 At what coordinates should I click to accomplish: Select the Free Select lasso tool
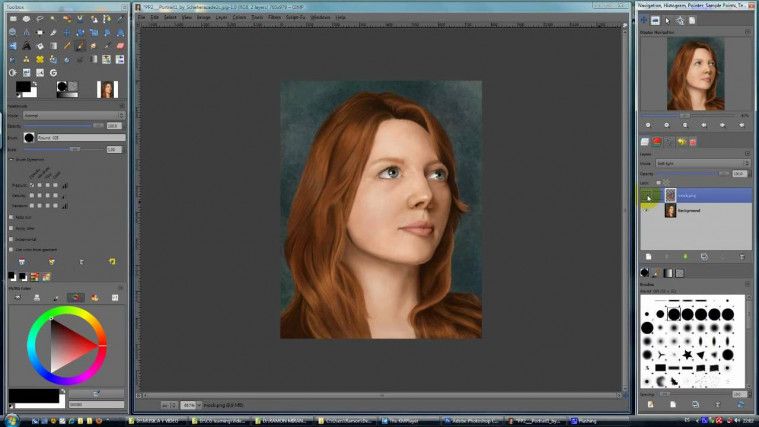(x=40, y=19)
